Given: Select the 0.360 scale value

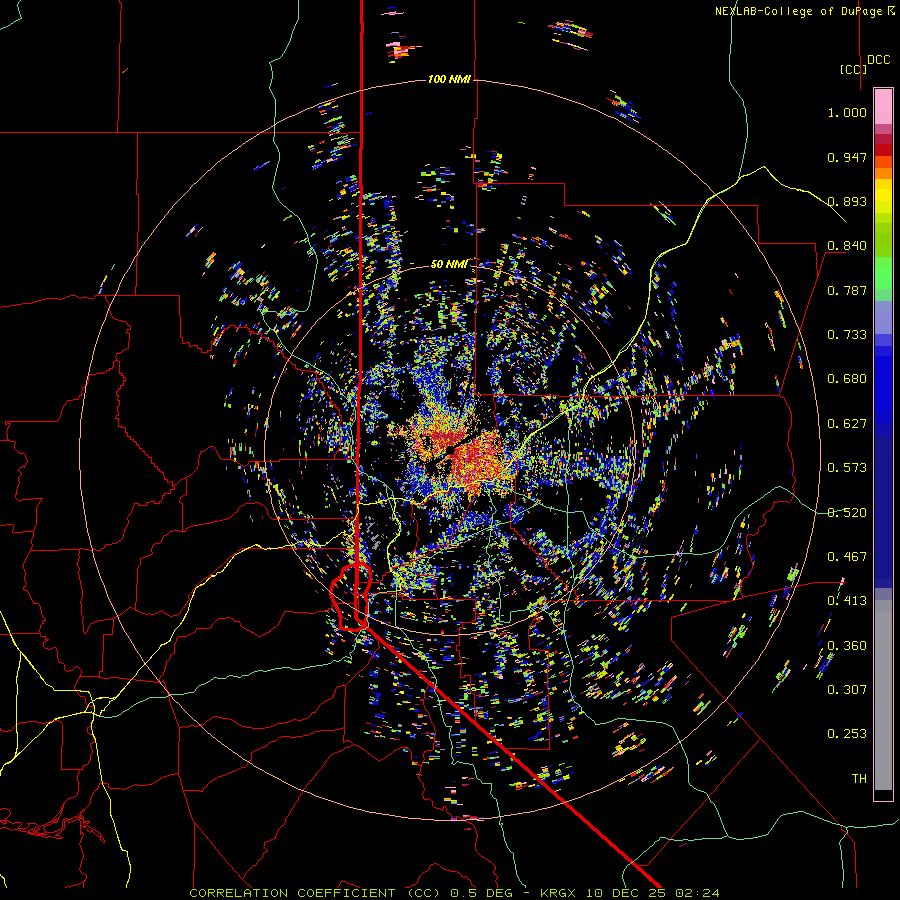Looking at the screenshot, I should 847,646.
